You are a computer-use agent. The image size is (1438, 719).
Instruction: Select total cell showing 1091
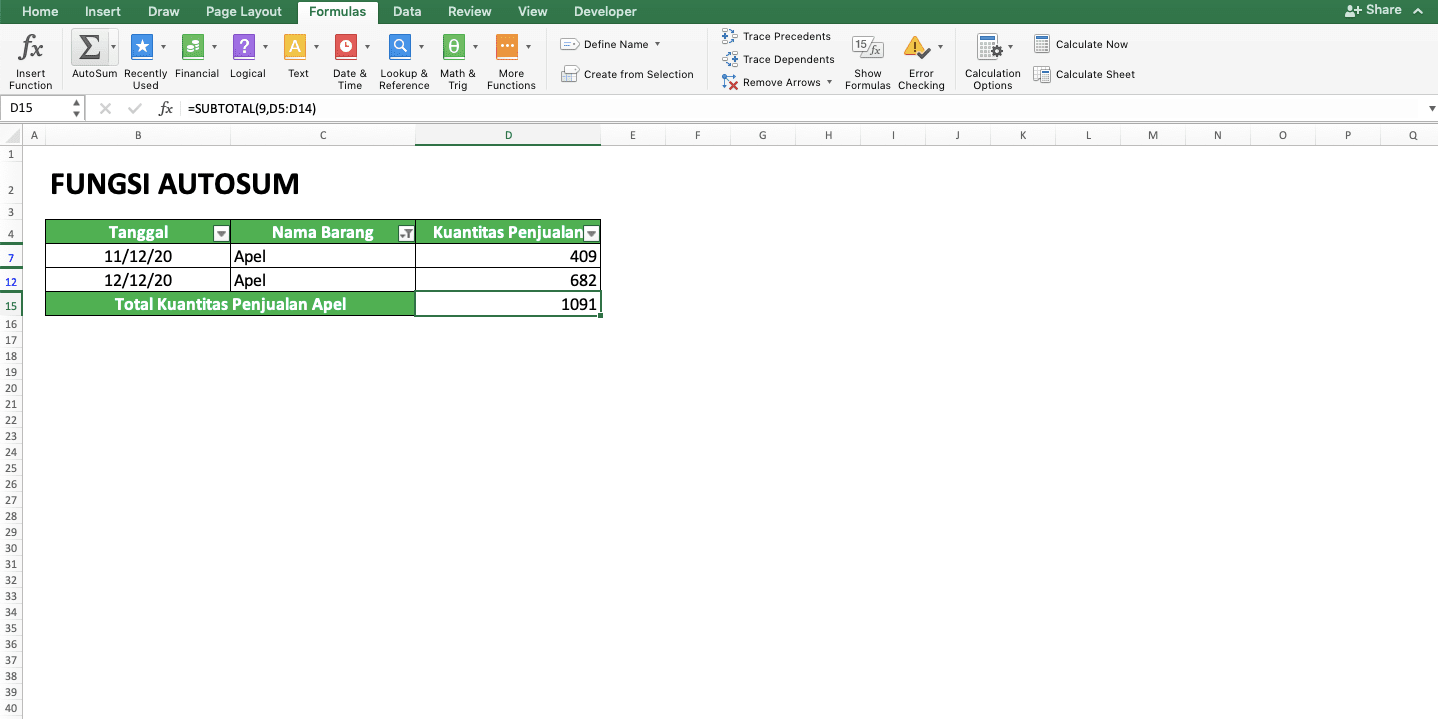pos(508,304)
